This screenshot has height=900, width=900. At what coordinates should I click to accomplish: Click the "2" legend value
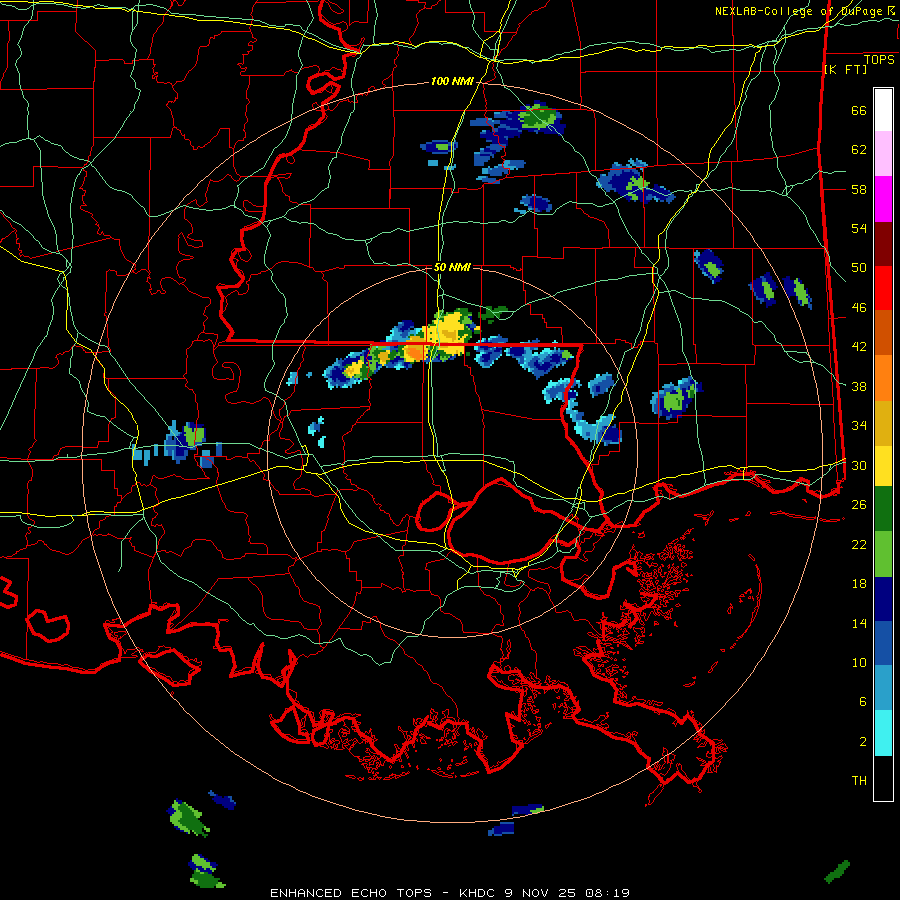click(863, 742)
